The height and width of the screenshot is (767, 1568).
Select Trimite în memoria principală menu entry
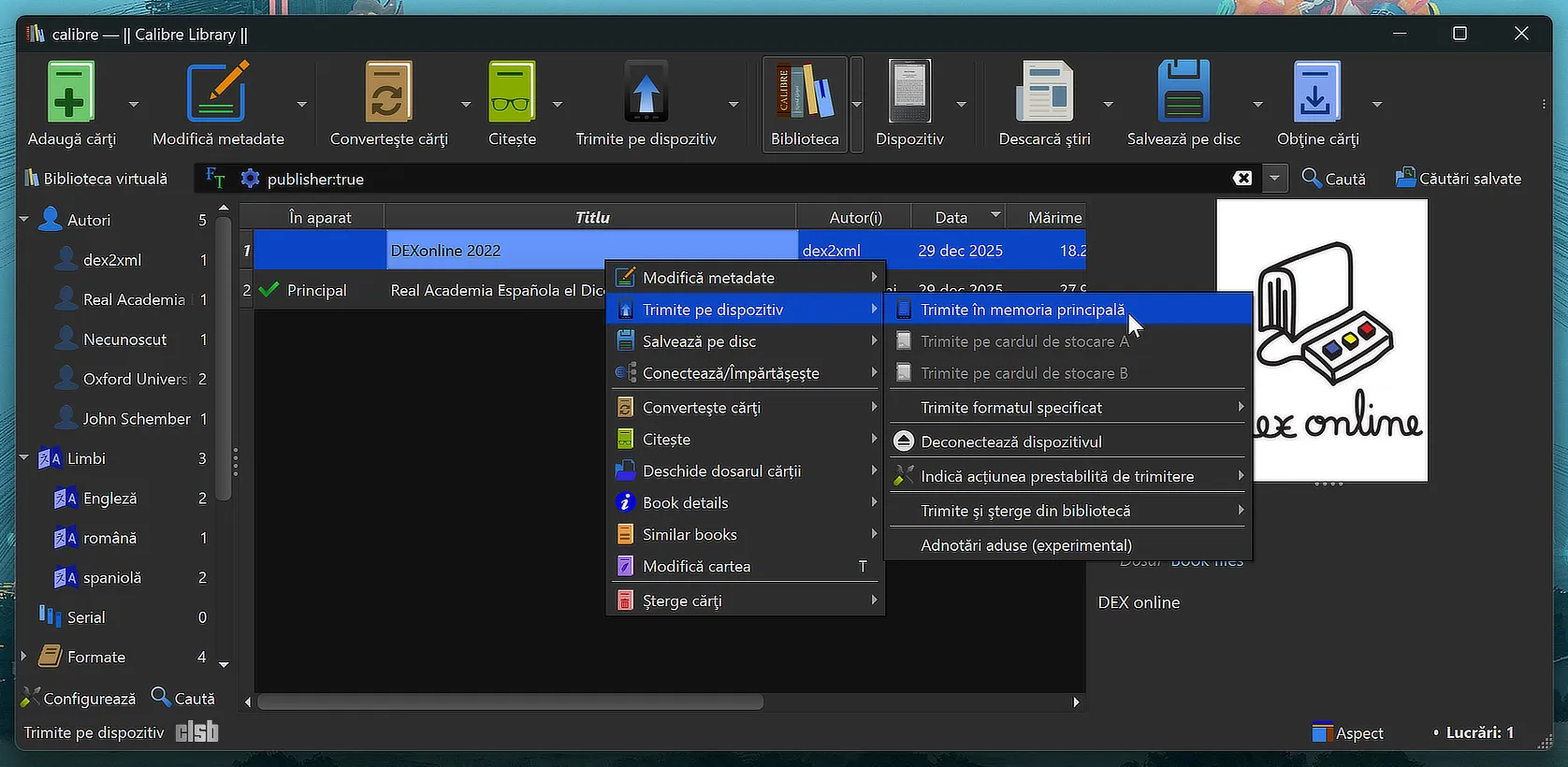pos(1022,310)
